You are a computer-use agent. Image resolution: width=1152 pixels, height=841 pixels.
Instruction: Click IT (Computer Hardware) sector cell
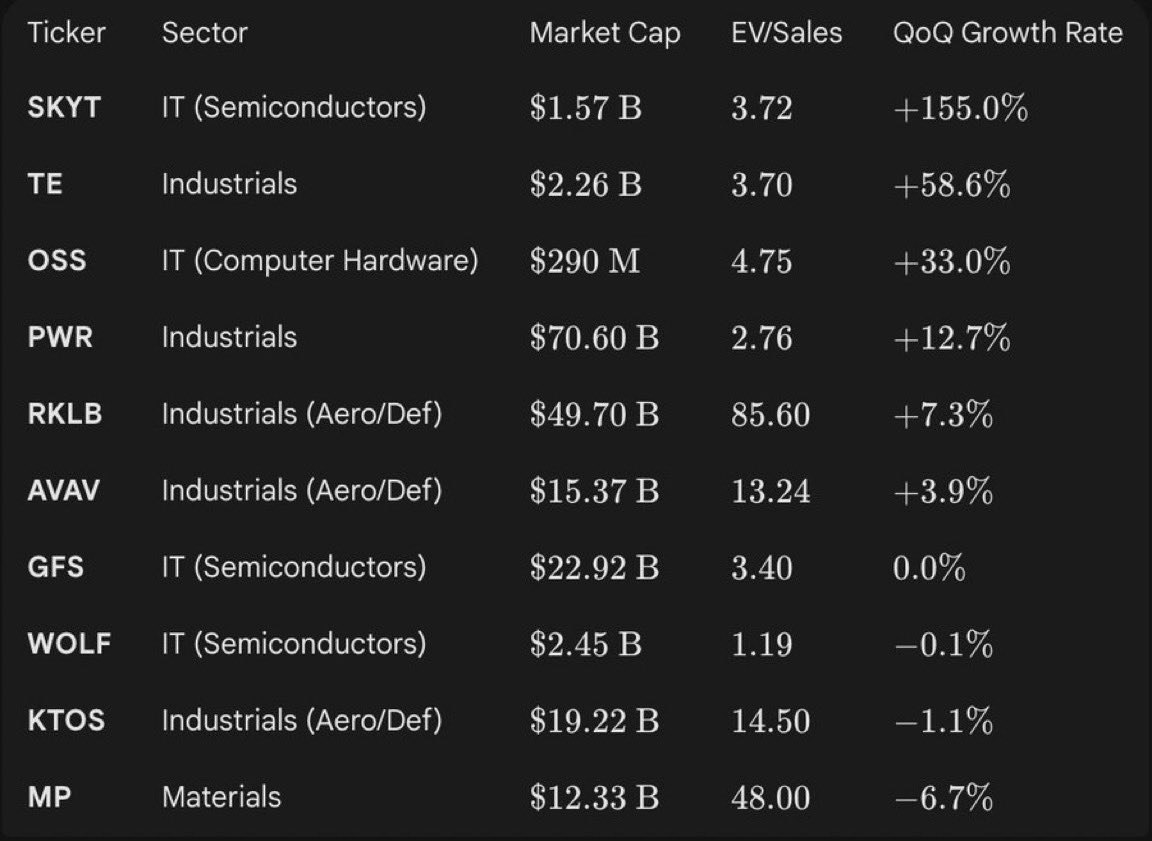point(319,261)
